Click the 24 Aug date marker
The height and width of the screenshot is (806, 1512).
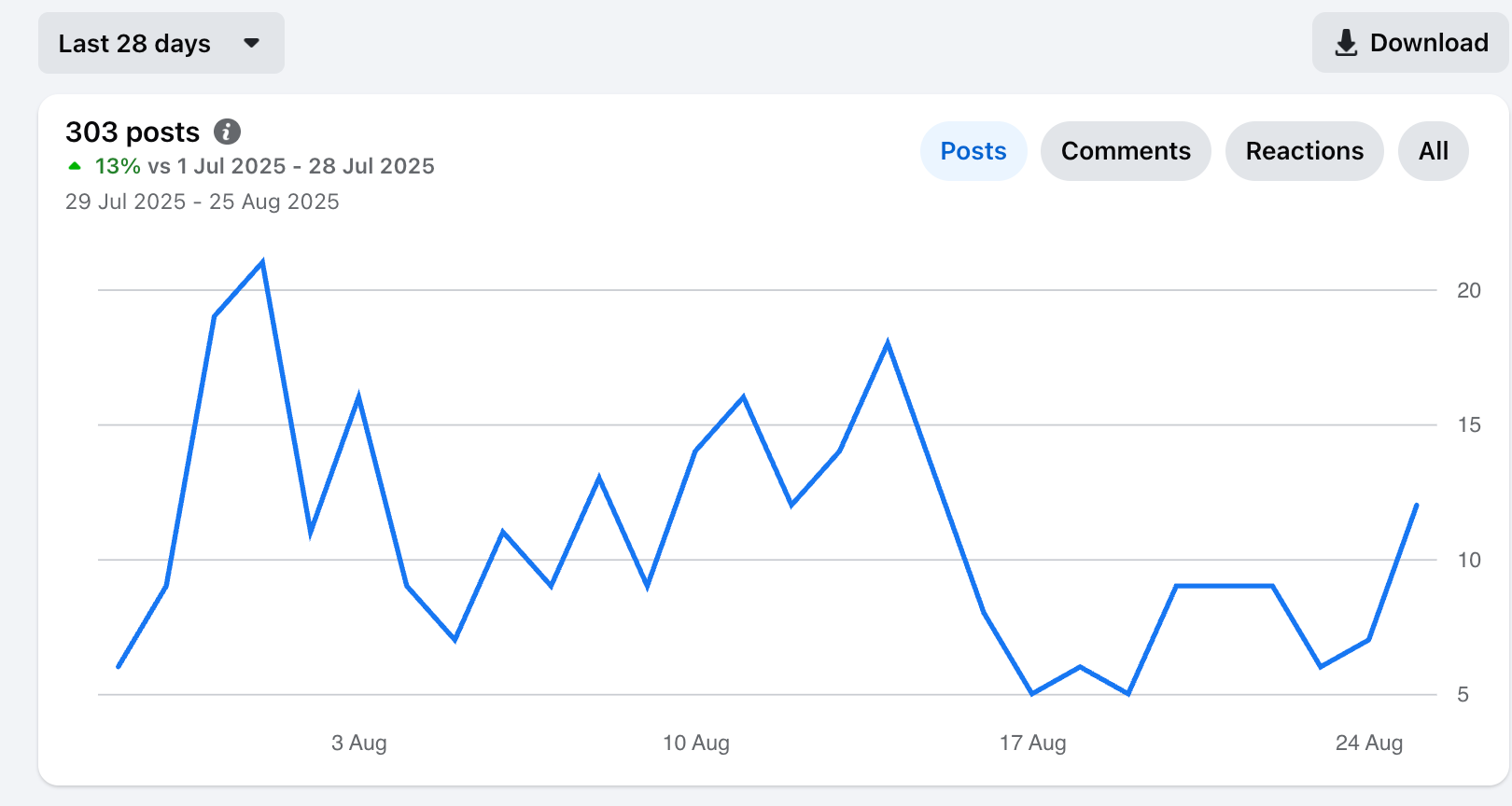[x=1368, y=743]
